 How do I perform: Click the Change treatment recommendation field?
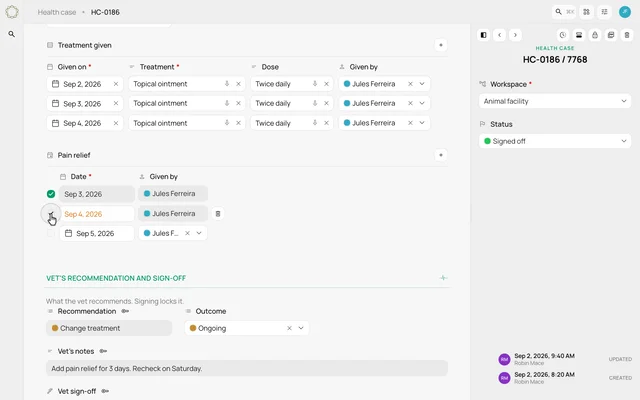[x=109, y=328]
